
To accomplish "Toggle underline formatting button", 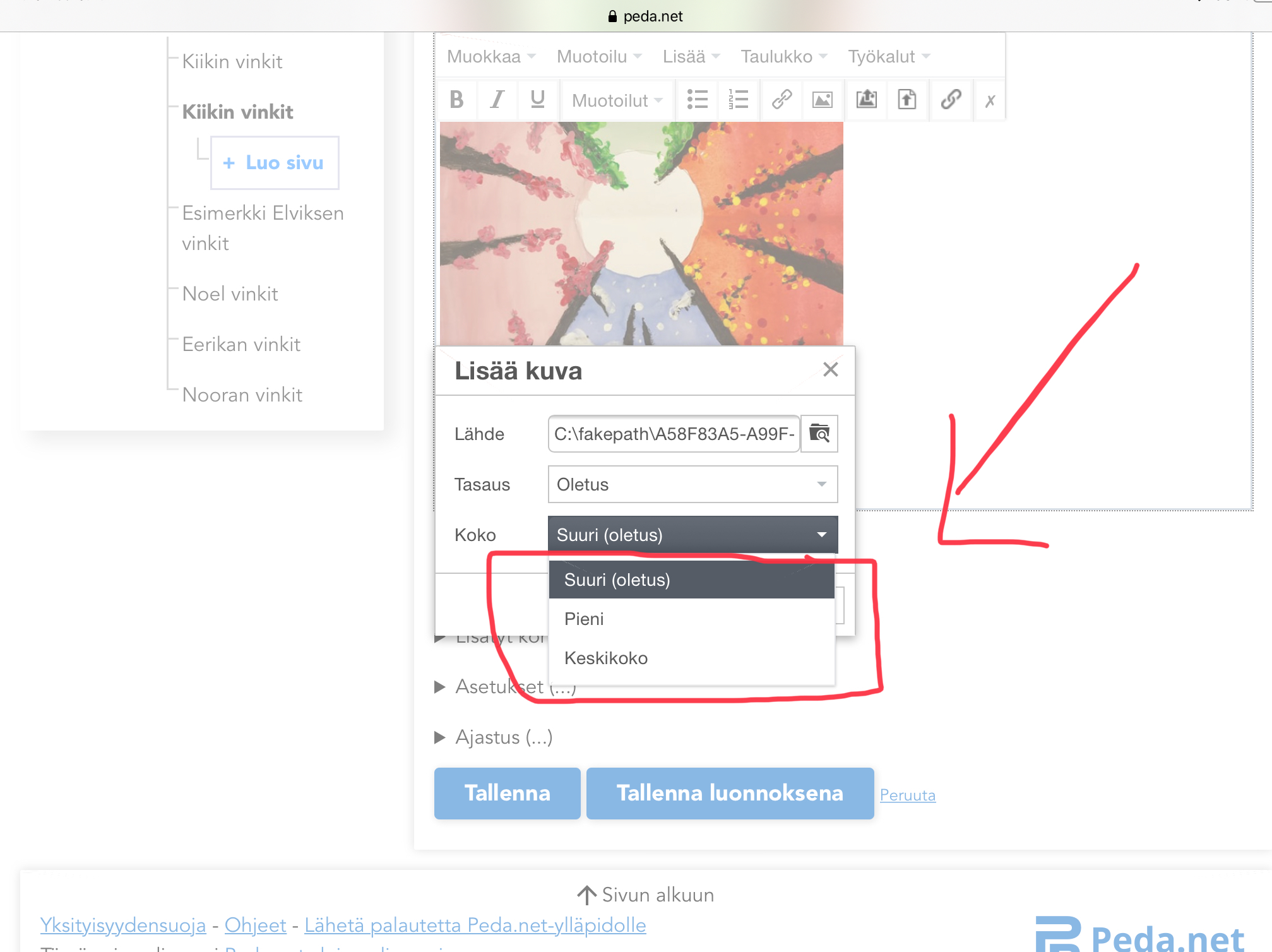I will (537, 100).
